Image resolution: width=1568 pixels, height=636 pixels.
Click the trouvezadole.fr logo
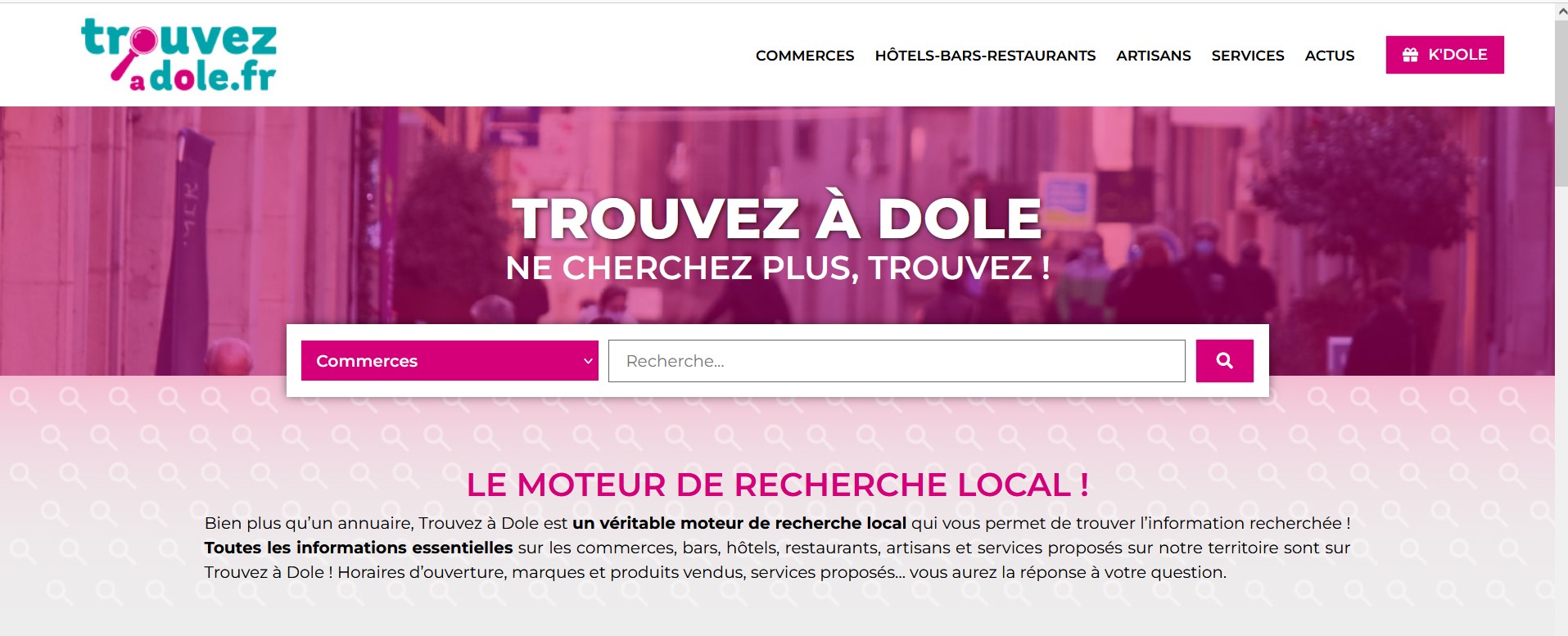coord(178,55)
